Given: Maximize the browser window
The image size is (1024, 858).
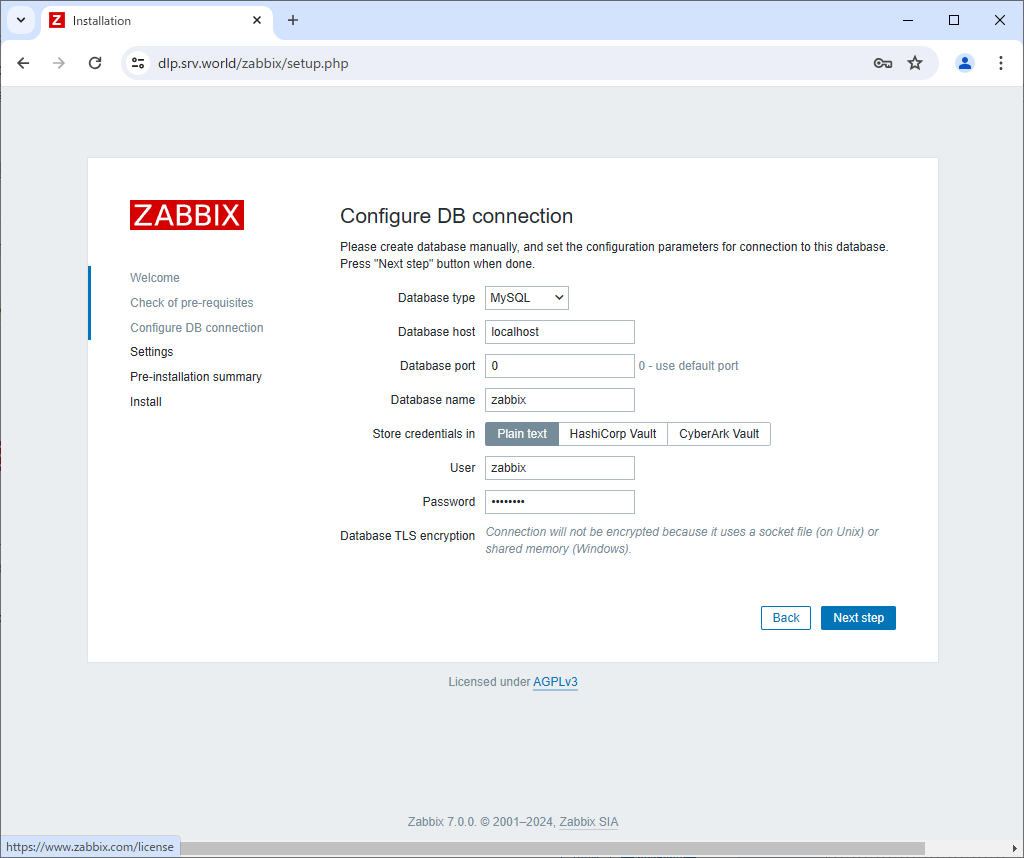Looking at the screenshot, I should tap(953, 20).
